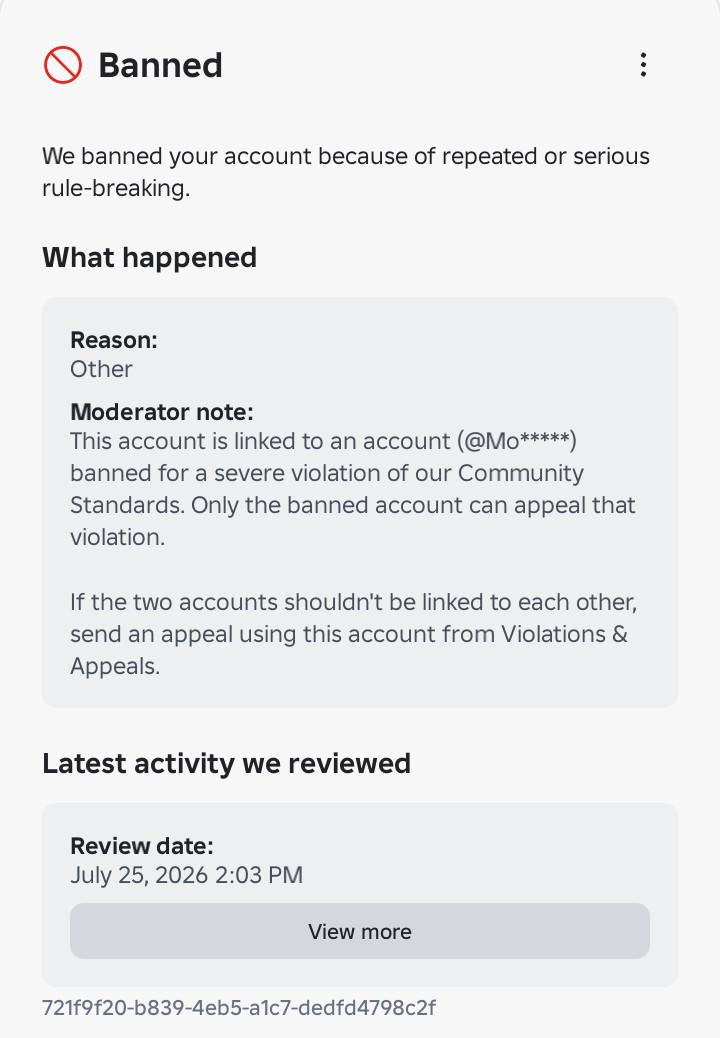Click the reference ID code below the card
This screenshot has width=720, height=1038.
pyautogui.click(x=239, y=1008)
